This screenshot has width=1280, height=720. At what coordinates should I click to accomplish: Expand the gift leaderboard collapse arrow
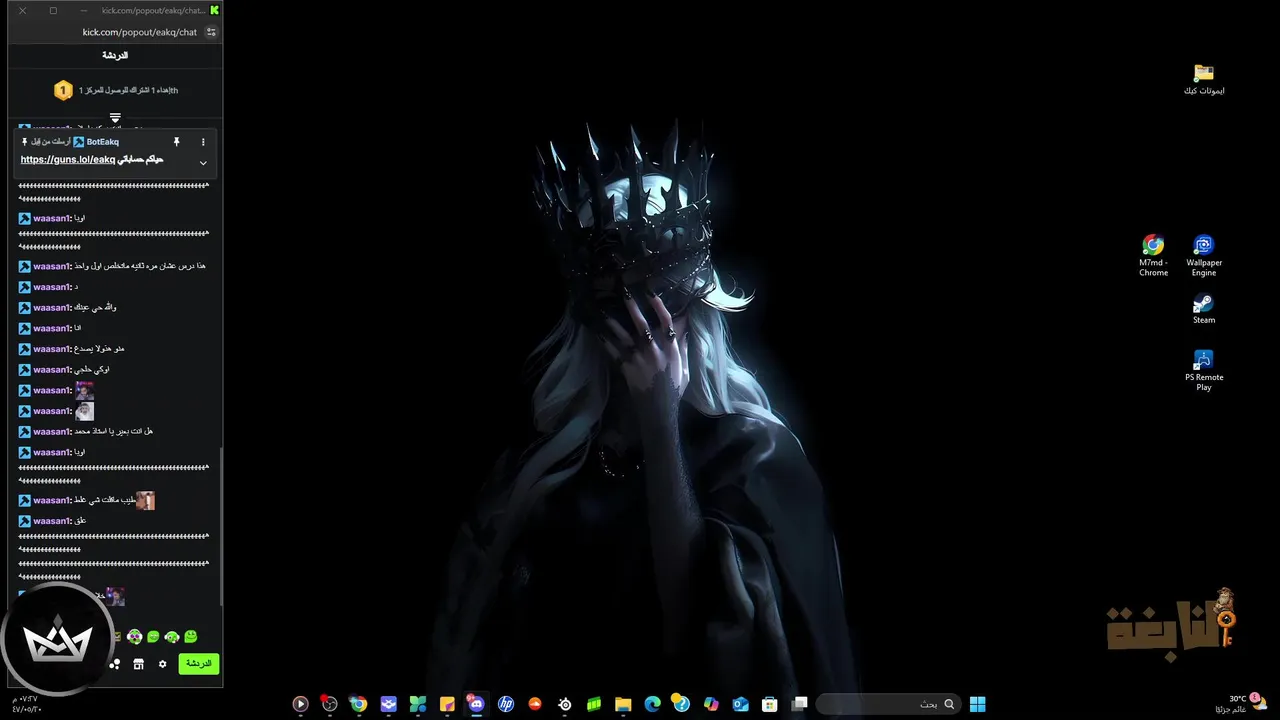coord(115,117)
